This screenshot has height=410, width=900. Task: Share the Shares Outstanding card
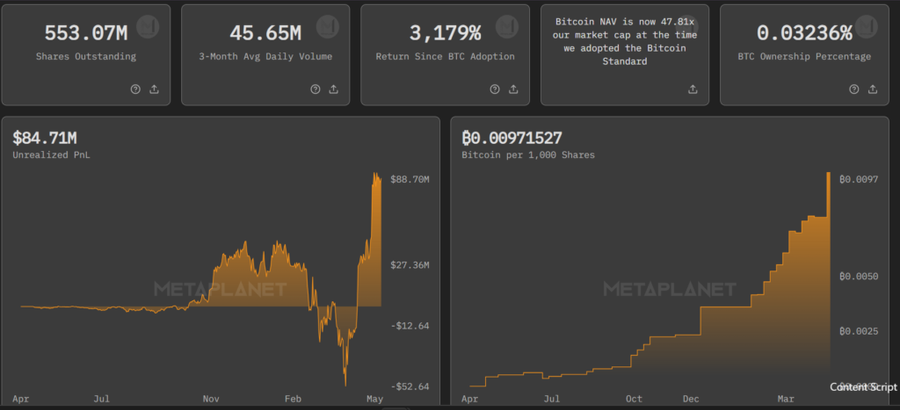tap(154, 89)
